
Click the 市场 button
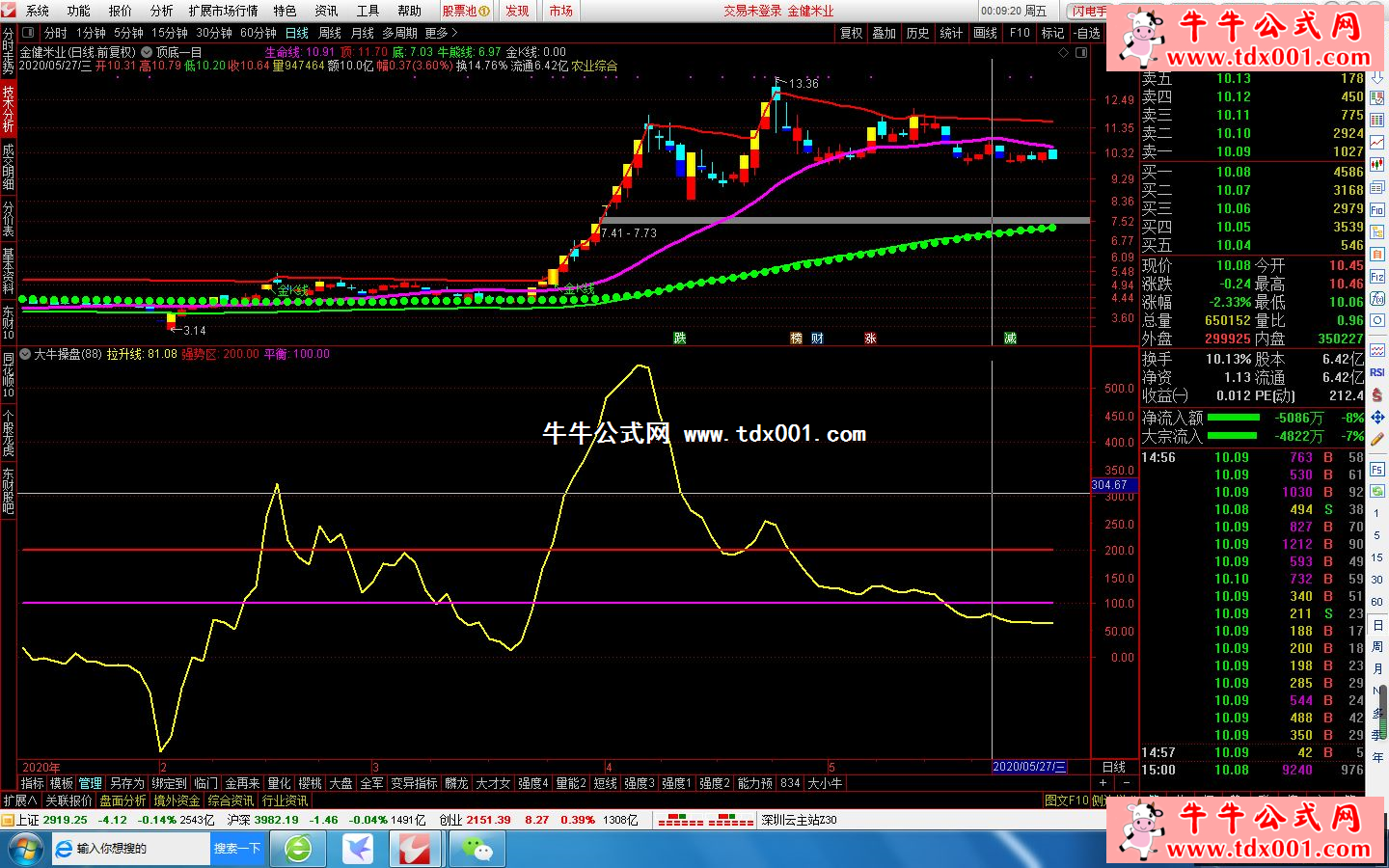pos(561,11)
